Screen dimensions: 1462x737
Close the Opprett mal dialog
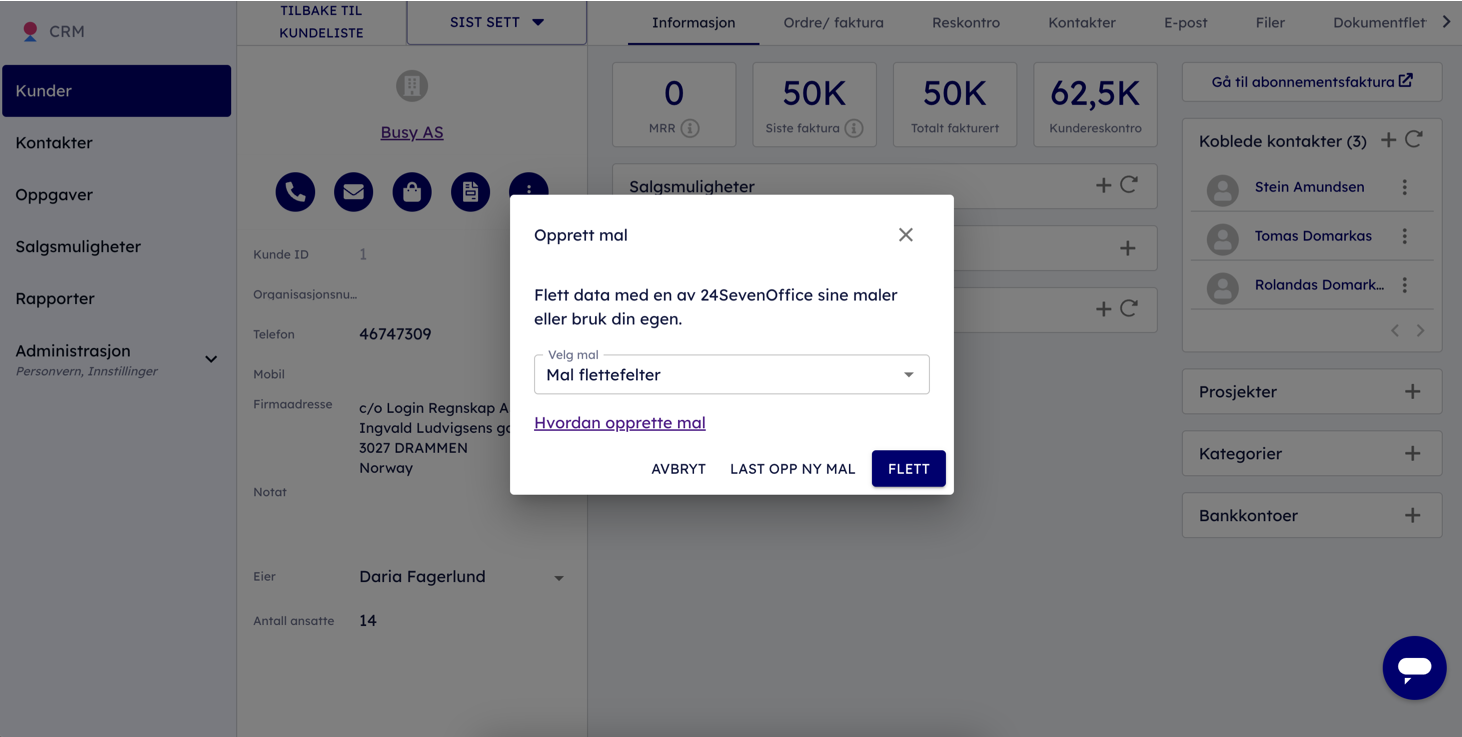coord(906,235)
